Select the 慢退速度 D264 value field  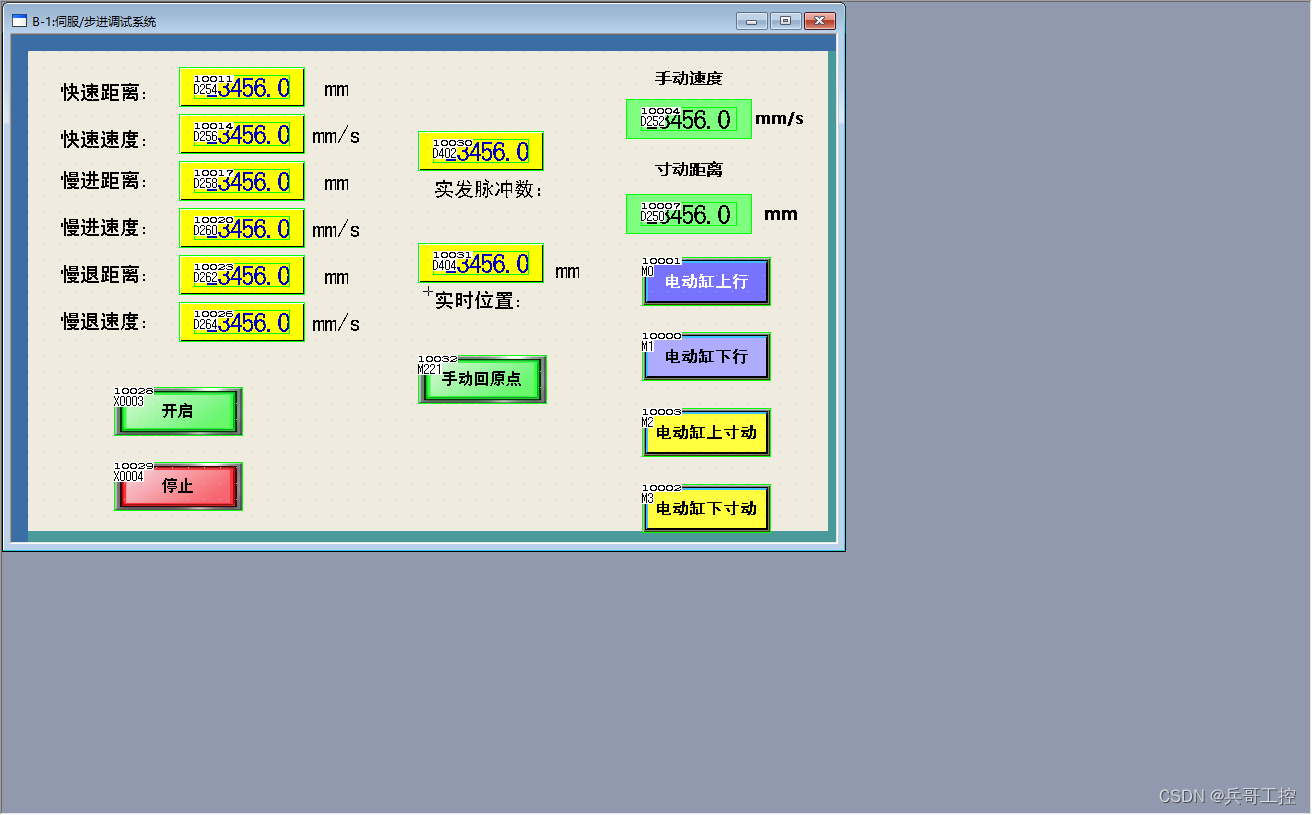coord(242,322)
